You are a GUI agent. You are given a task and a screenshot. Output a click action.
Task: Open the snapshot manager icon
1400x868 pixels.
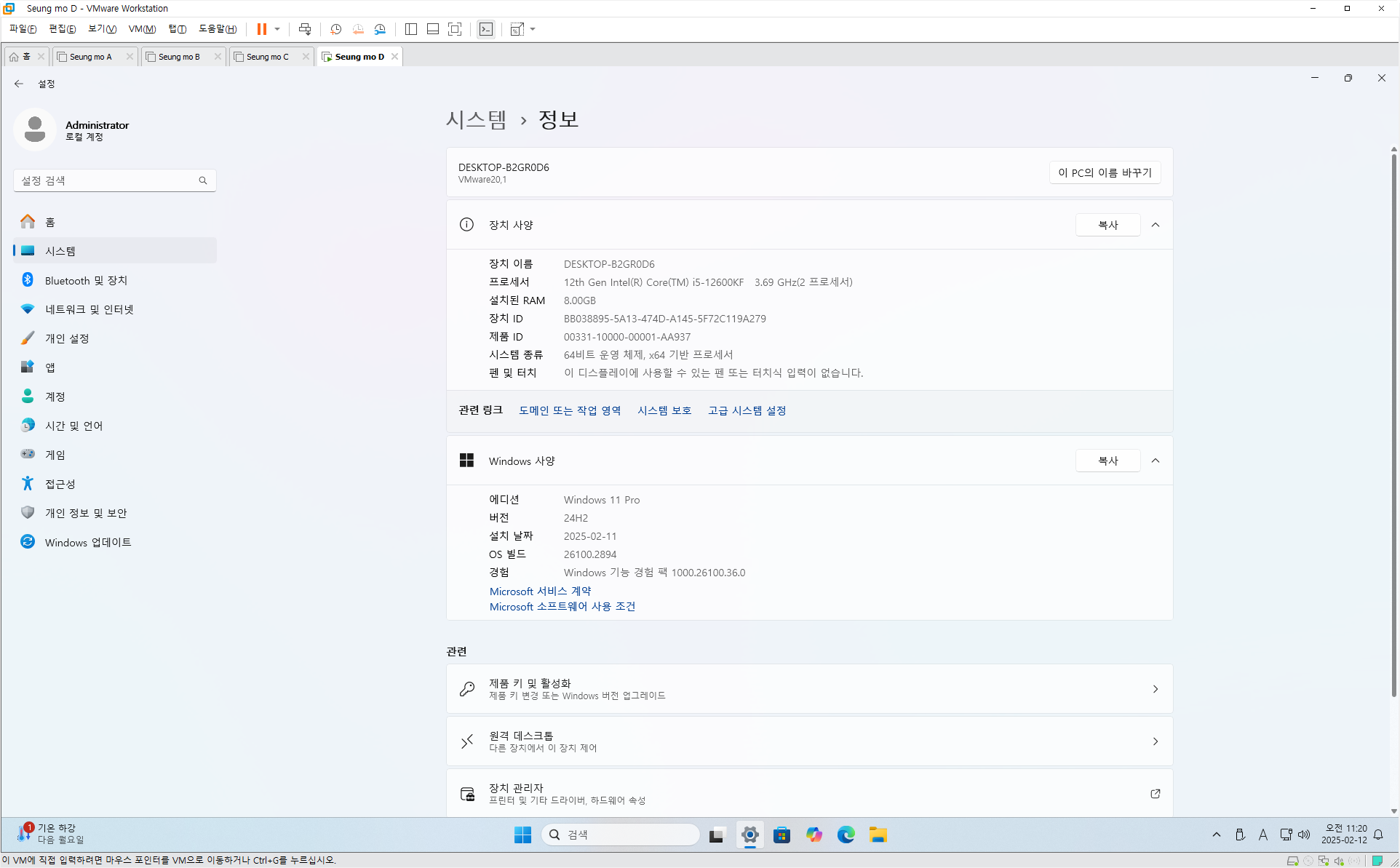click(380, 29)
